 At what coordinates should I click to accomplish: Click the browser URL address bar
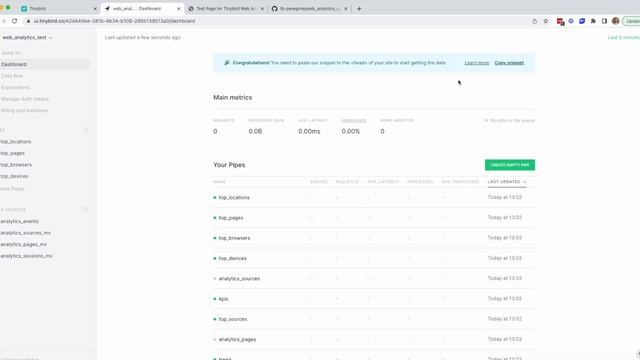[278, 21]
